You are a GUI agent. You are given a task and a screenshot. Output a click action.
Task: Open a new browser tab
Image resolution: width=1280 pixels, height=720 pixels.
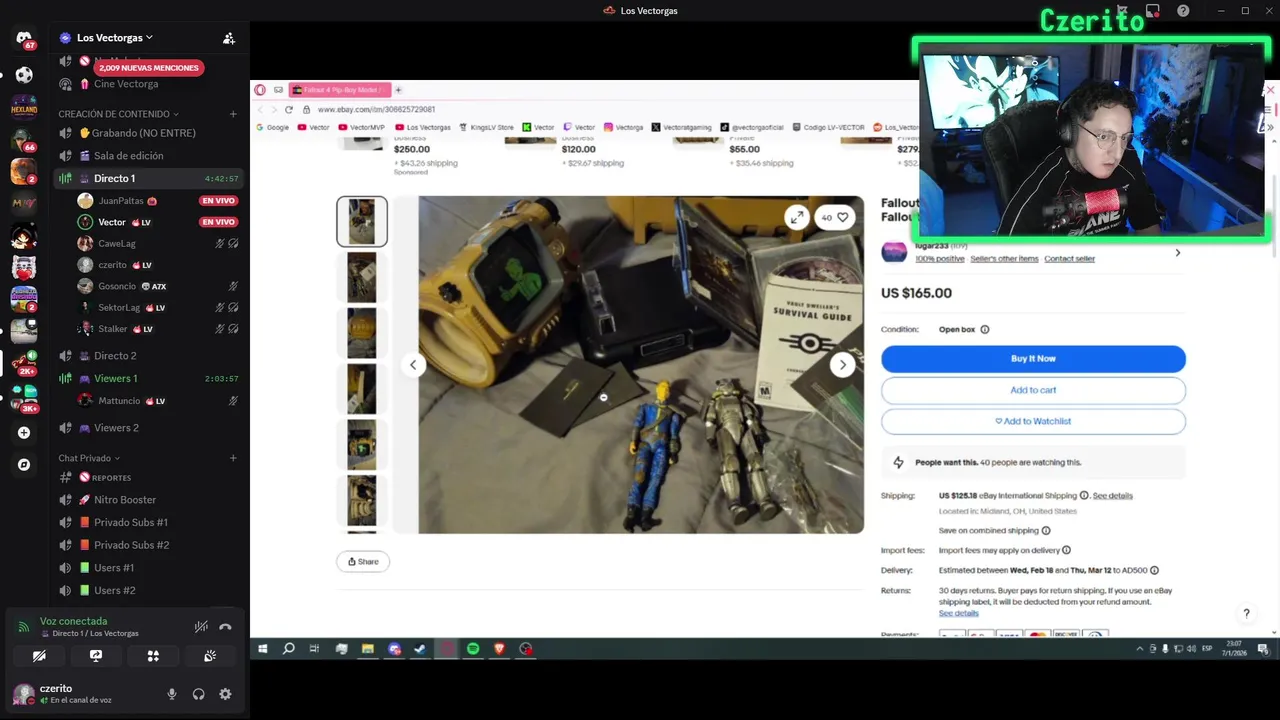398,90
